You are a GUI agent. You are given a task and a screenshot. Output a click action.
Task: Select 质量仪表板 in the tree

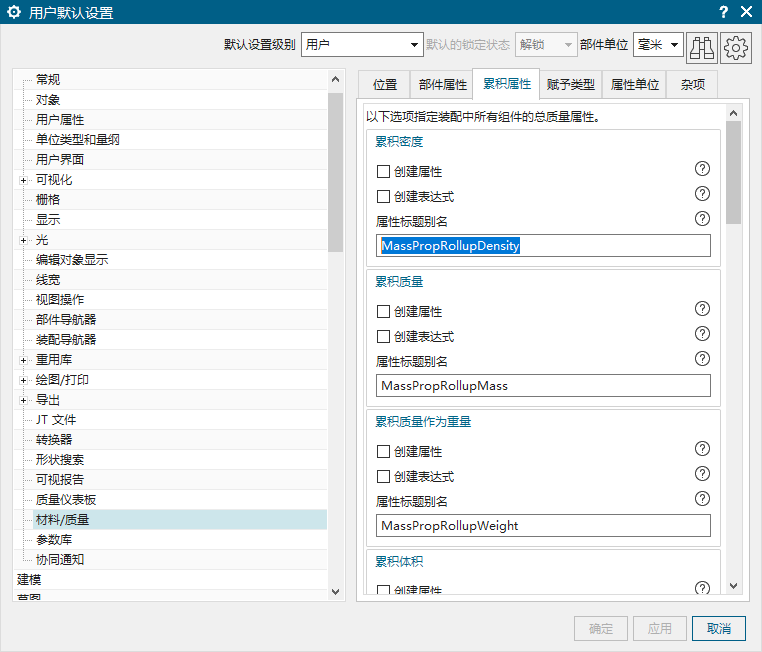(x=66, y=499)
